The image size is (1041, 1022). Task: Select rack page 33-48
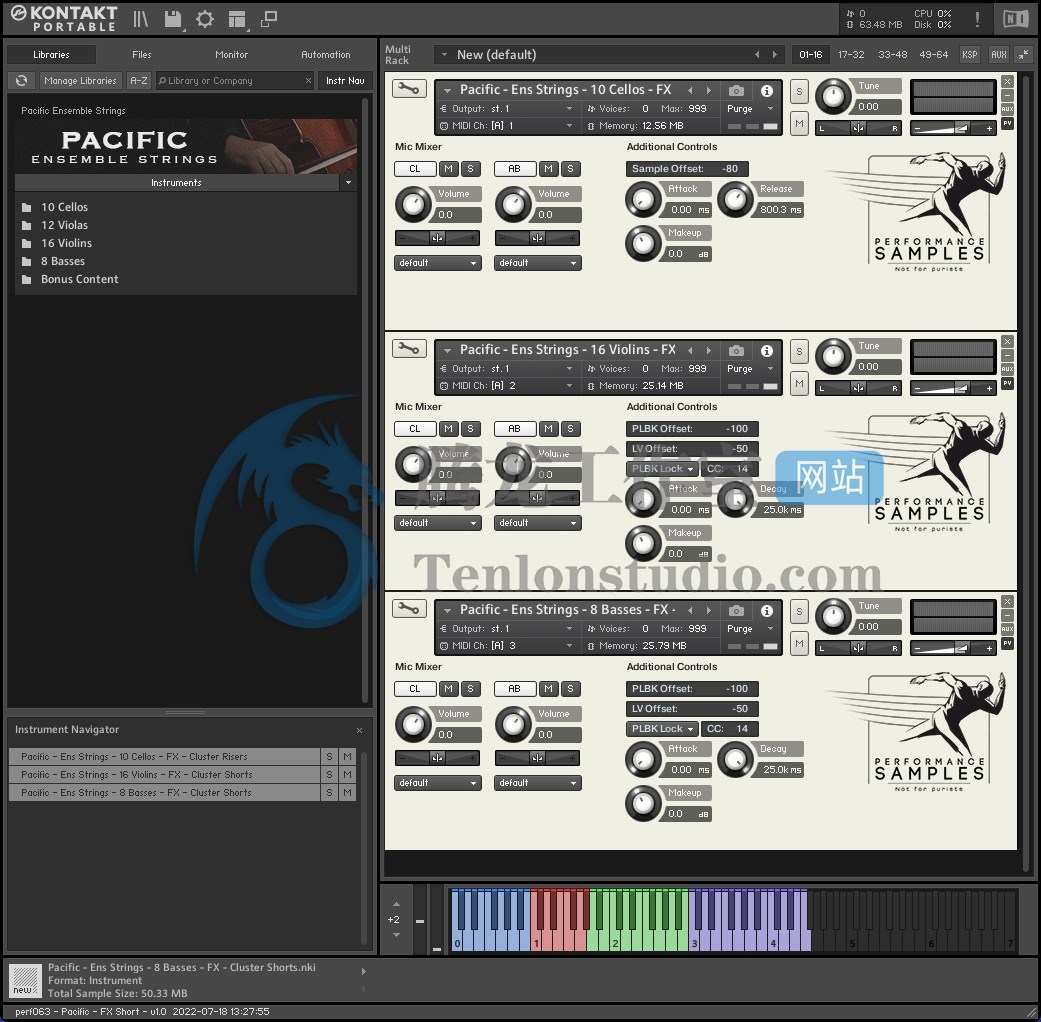[x=892, y=54]
